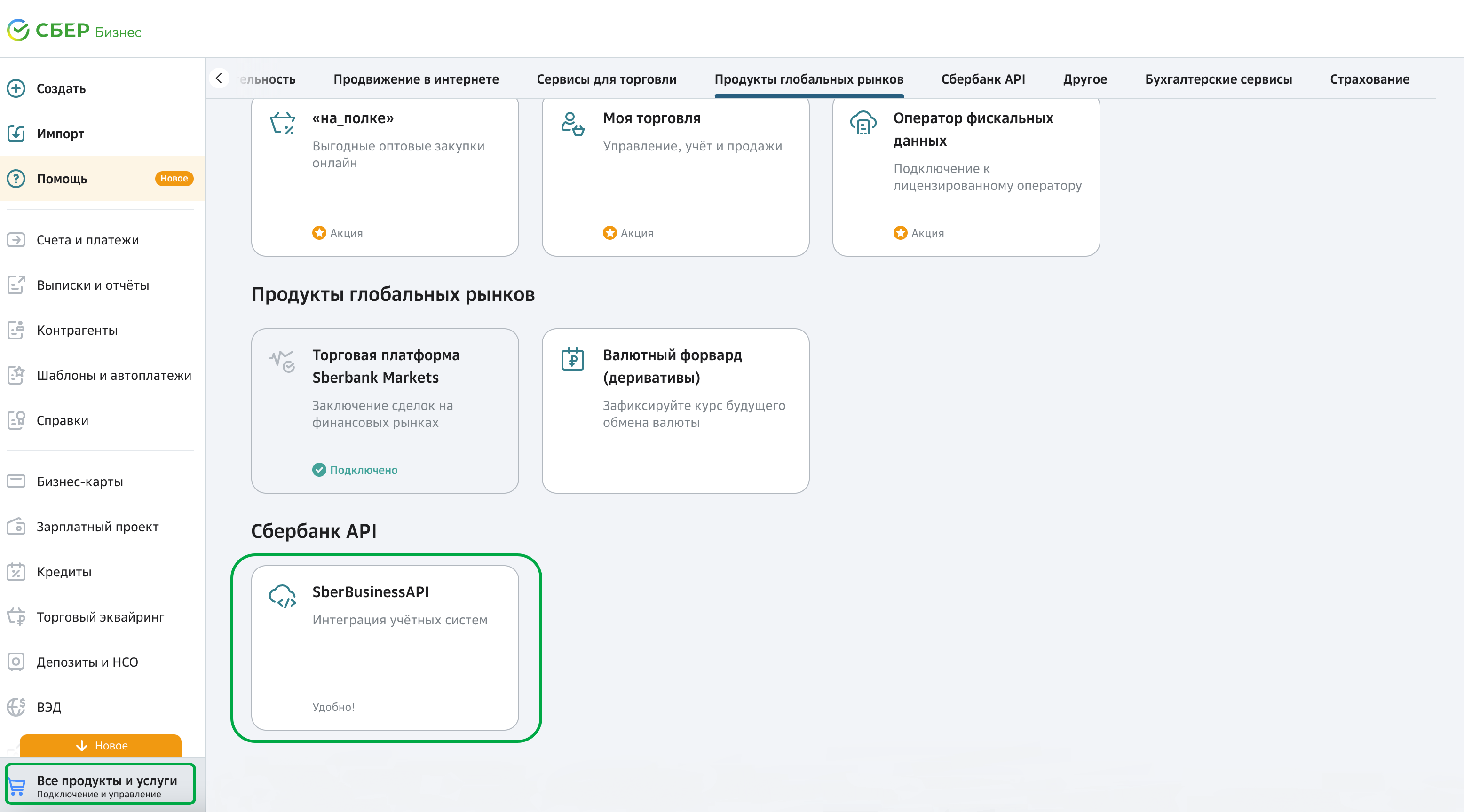Click the Депозиты и НСО safe icon

(x=16, y=662)
